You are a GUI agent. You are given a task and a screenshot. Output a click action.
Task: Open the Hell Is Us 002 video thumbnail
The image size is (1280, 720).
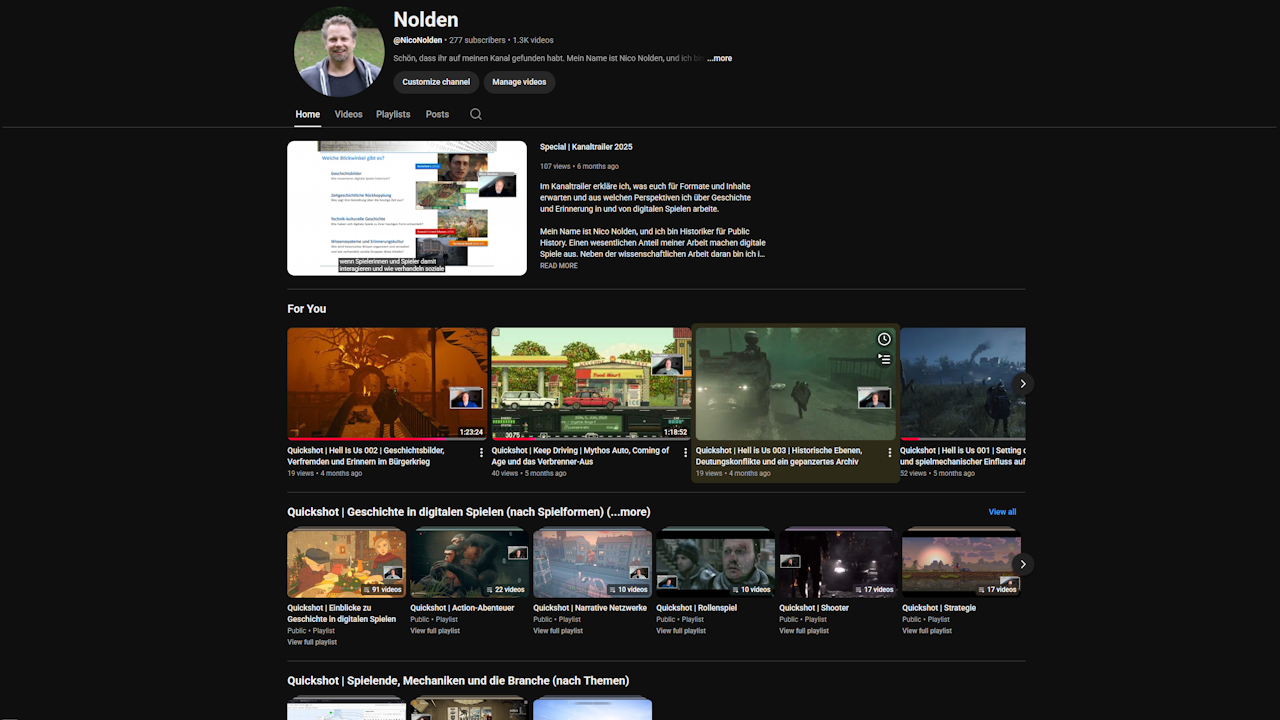point(387,384)
